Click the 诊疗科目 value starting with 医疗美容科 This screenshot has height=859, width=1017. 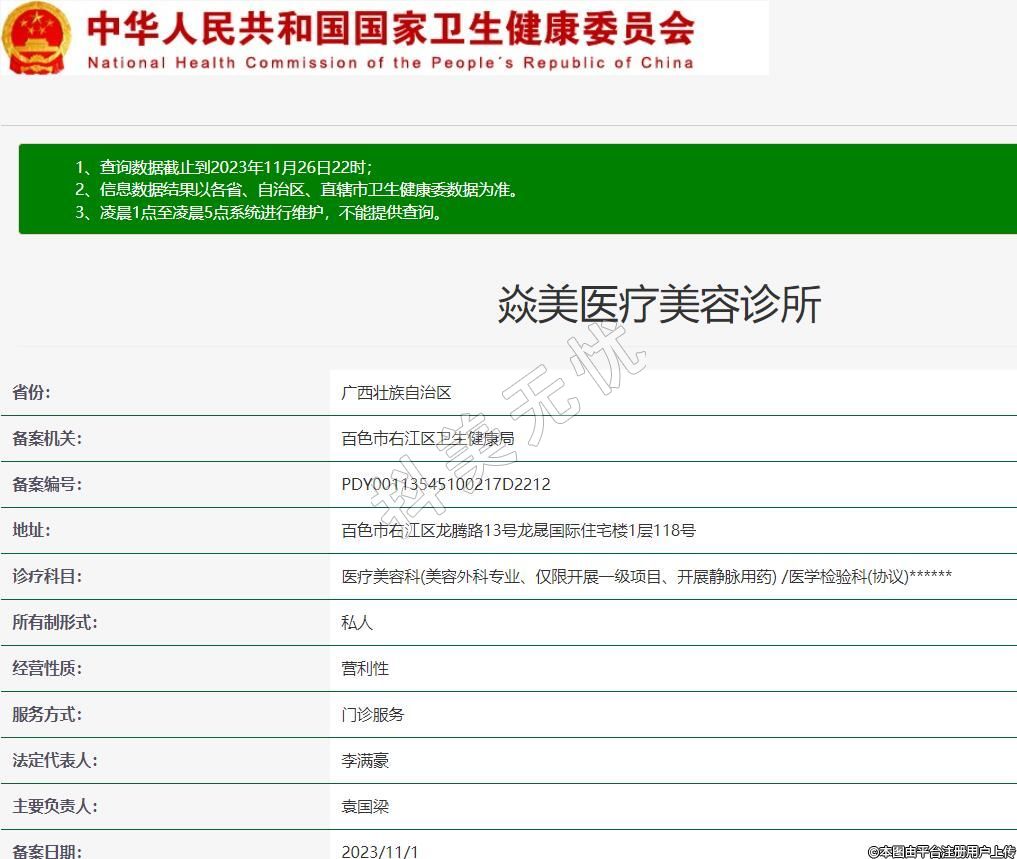click(646, 577)
